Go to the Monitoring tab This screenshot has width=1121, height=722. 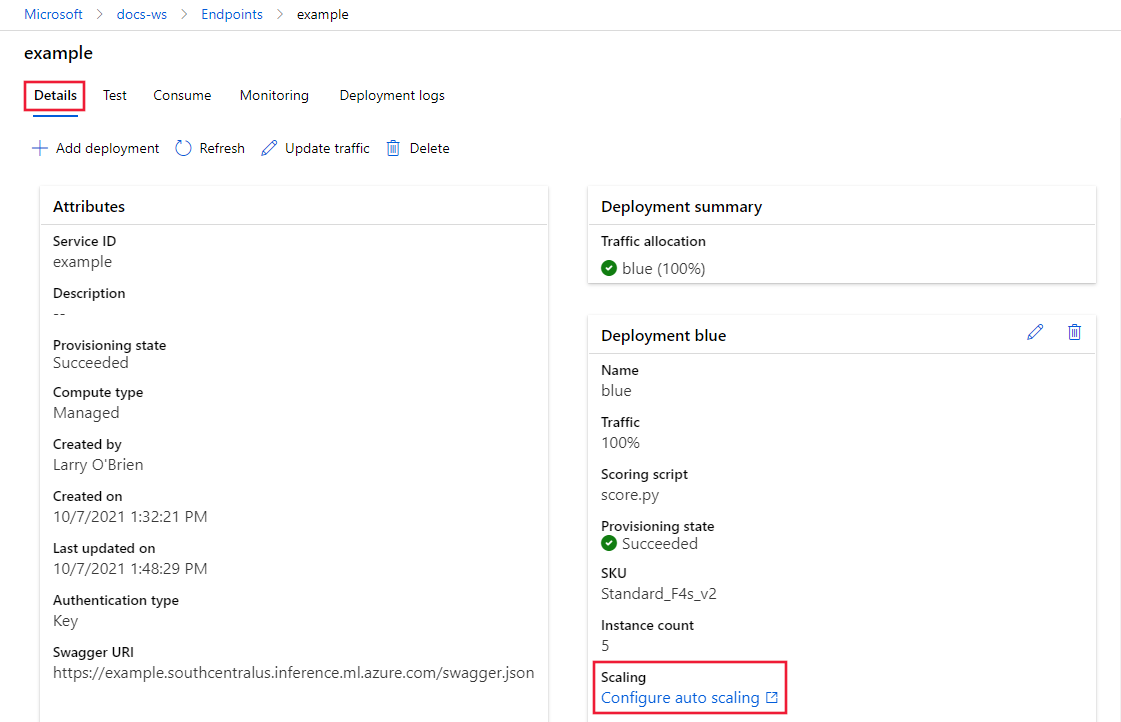tap(274, 95)
